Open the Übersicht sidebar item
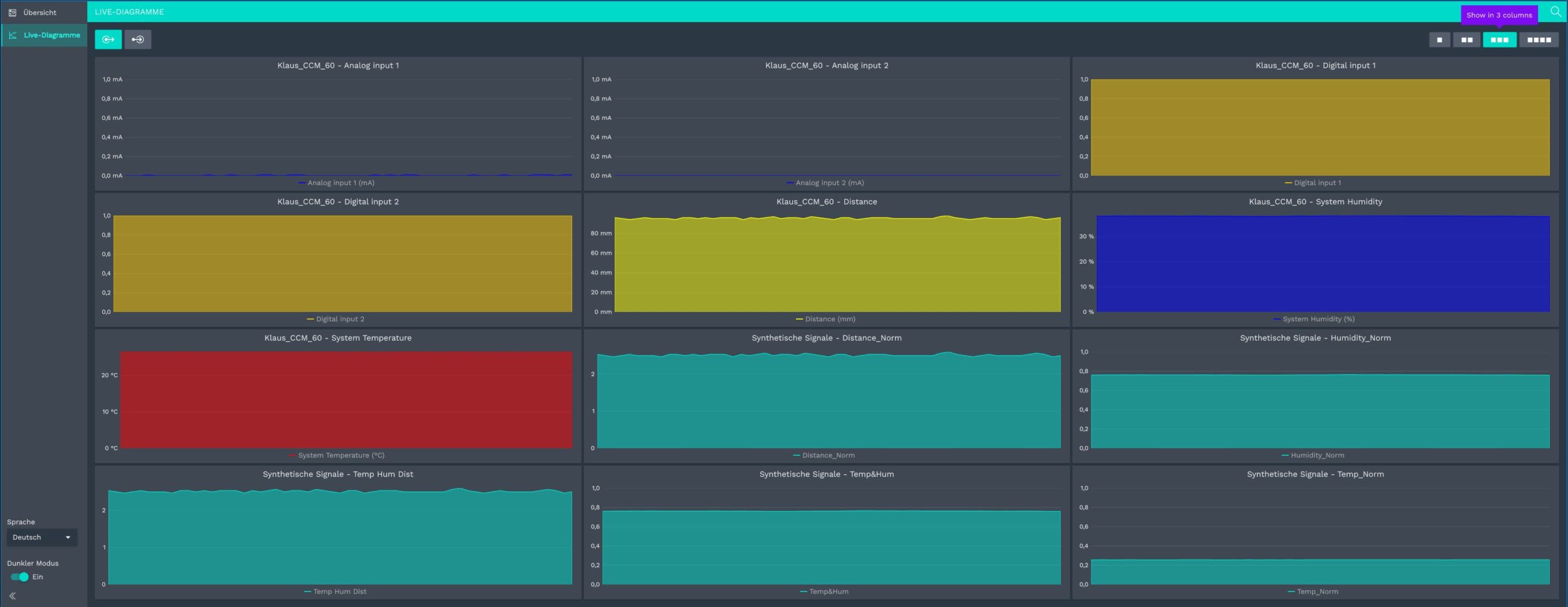This screenshot has width=1568, height=607. tap(43, 13)
